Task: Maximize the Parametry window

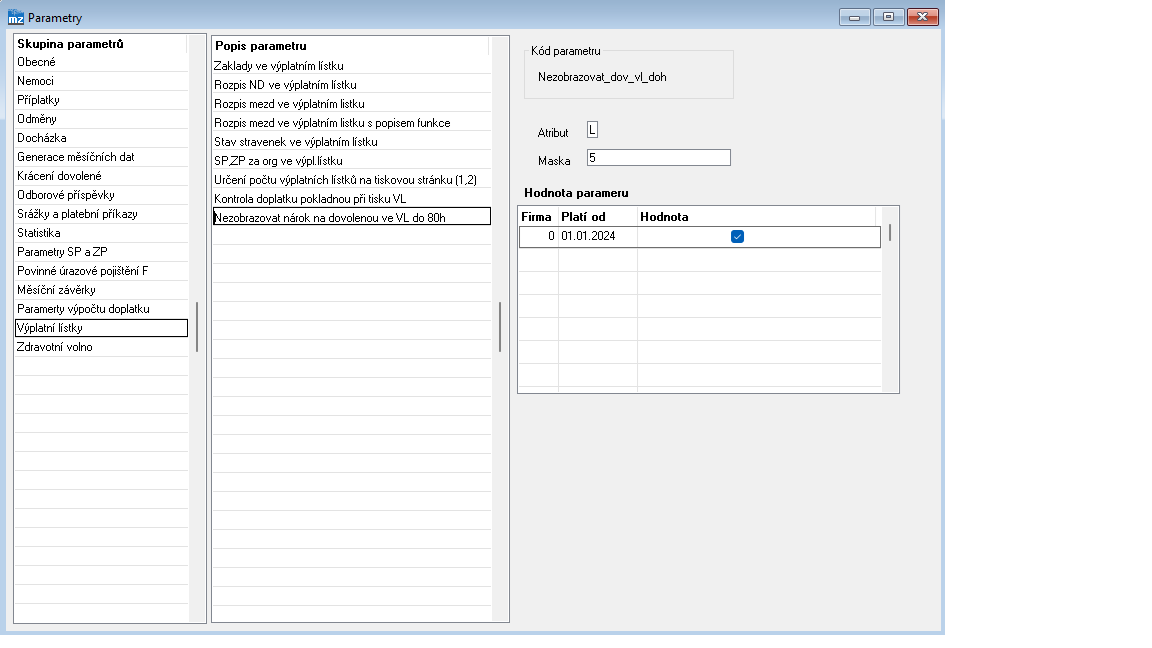Action: 888,17
